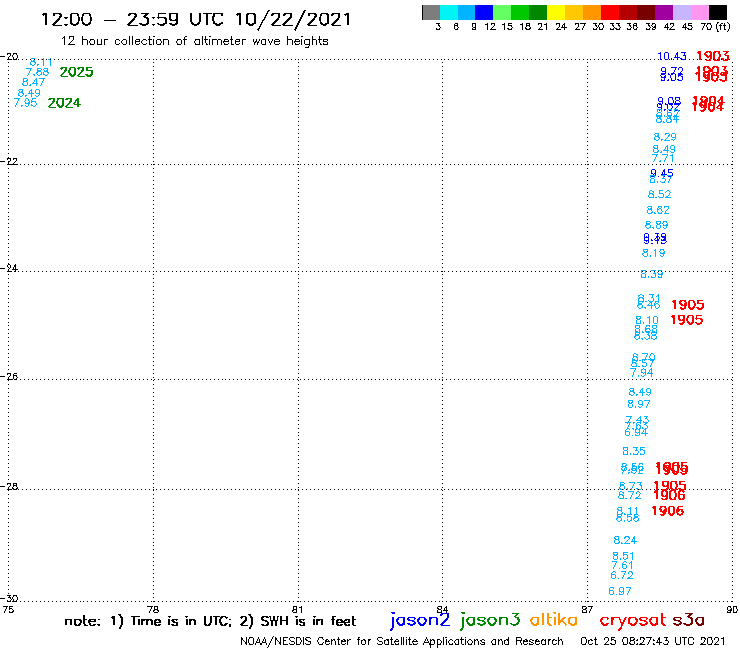This screenshot has width=740, height=650.
Task: Click the title '12:00 – 23:59 UTC 10/22/2021'
Action: coord(196,19)
